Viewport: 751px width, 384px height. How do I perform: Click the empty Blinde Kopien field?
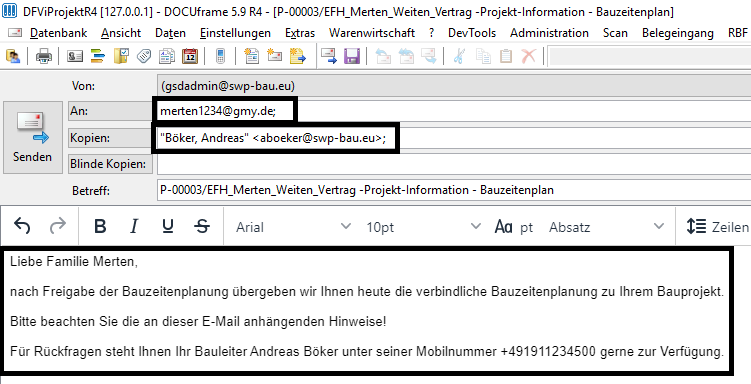coord(454,164)
